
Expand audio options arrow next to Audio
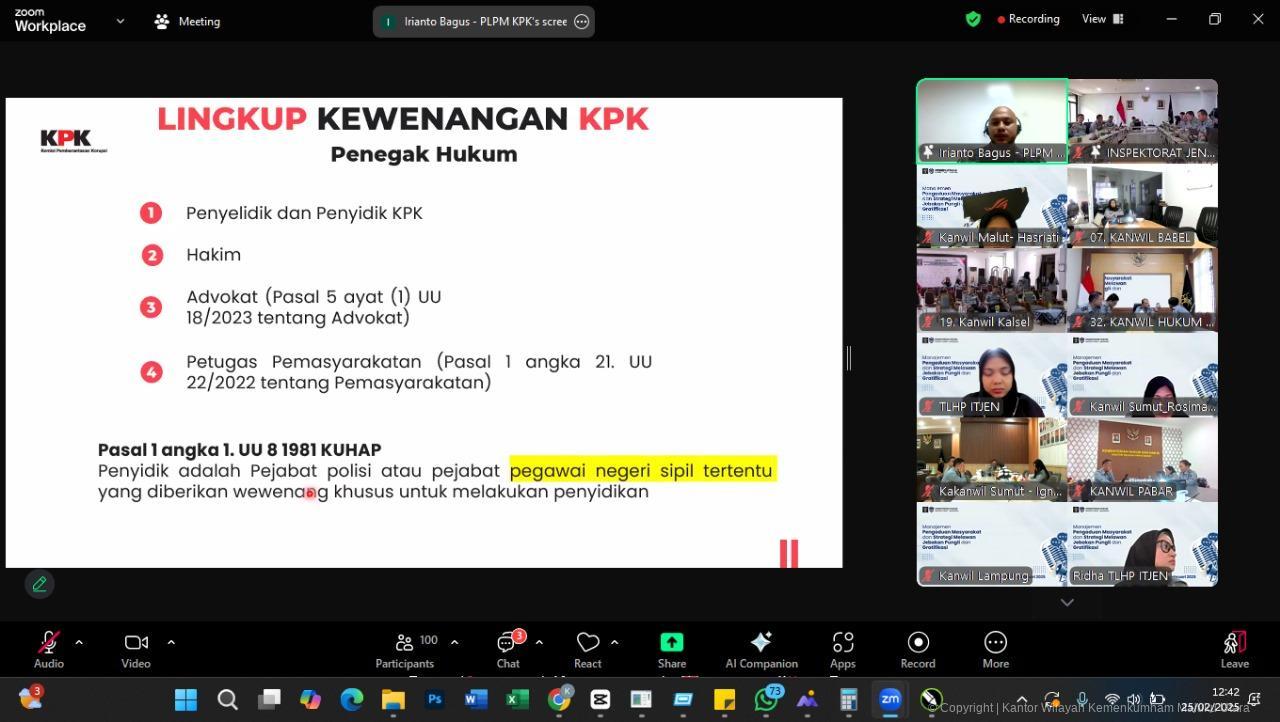[x=79, y=642]
